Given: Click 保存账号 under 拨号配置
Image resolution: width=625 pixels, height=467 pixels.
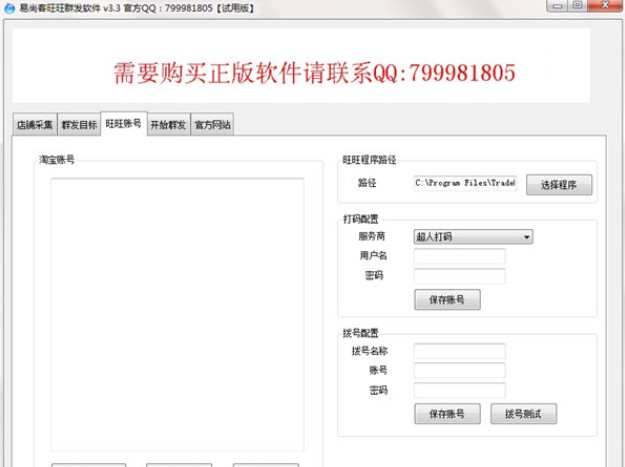Looking at the screenshot, I should click(x=447, y=414).
